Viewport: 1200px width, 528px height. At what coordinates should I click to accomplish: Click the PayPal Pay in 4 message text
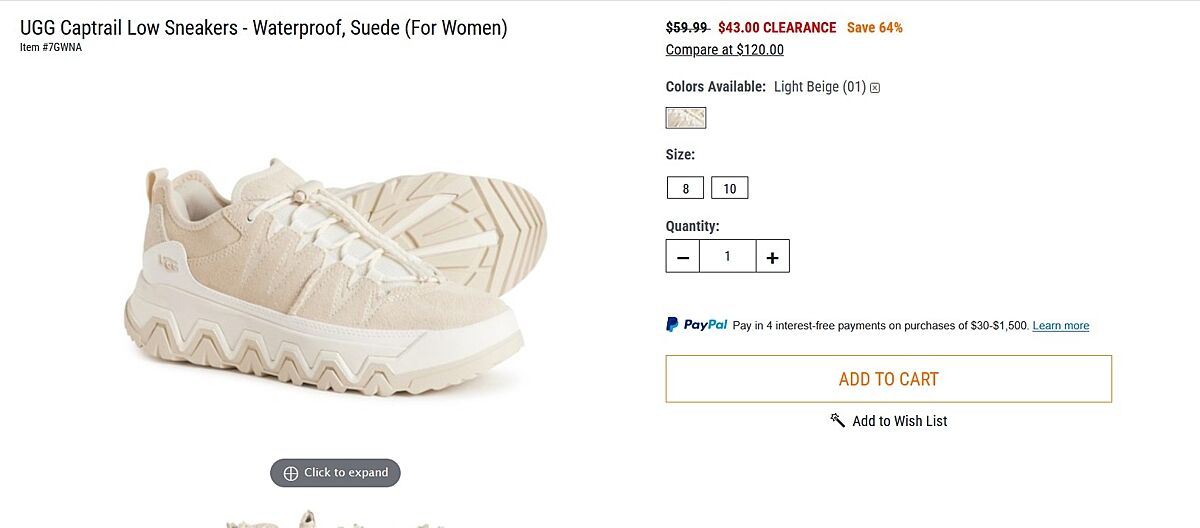(x=880, y=326)
